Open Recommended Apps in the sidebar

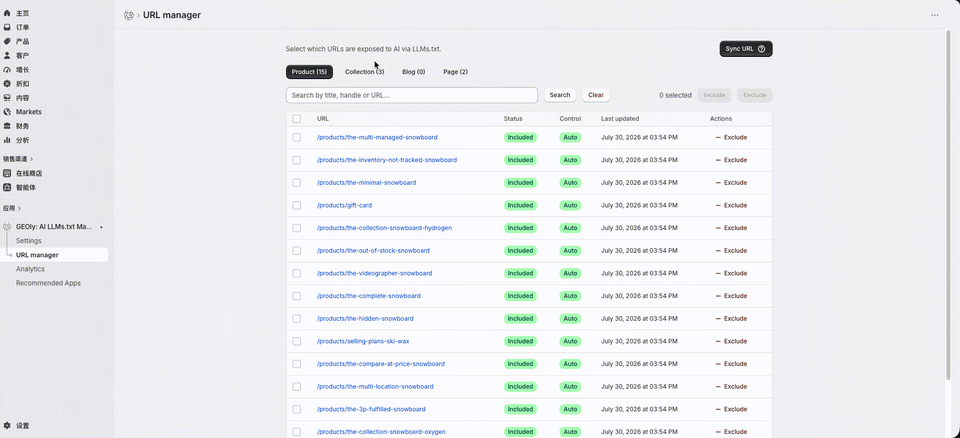48,283
